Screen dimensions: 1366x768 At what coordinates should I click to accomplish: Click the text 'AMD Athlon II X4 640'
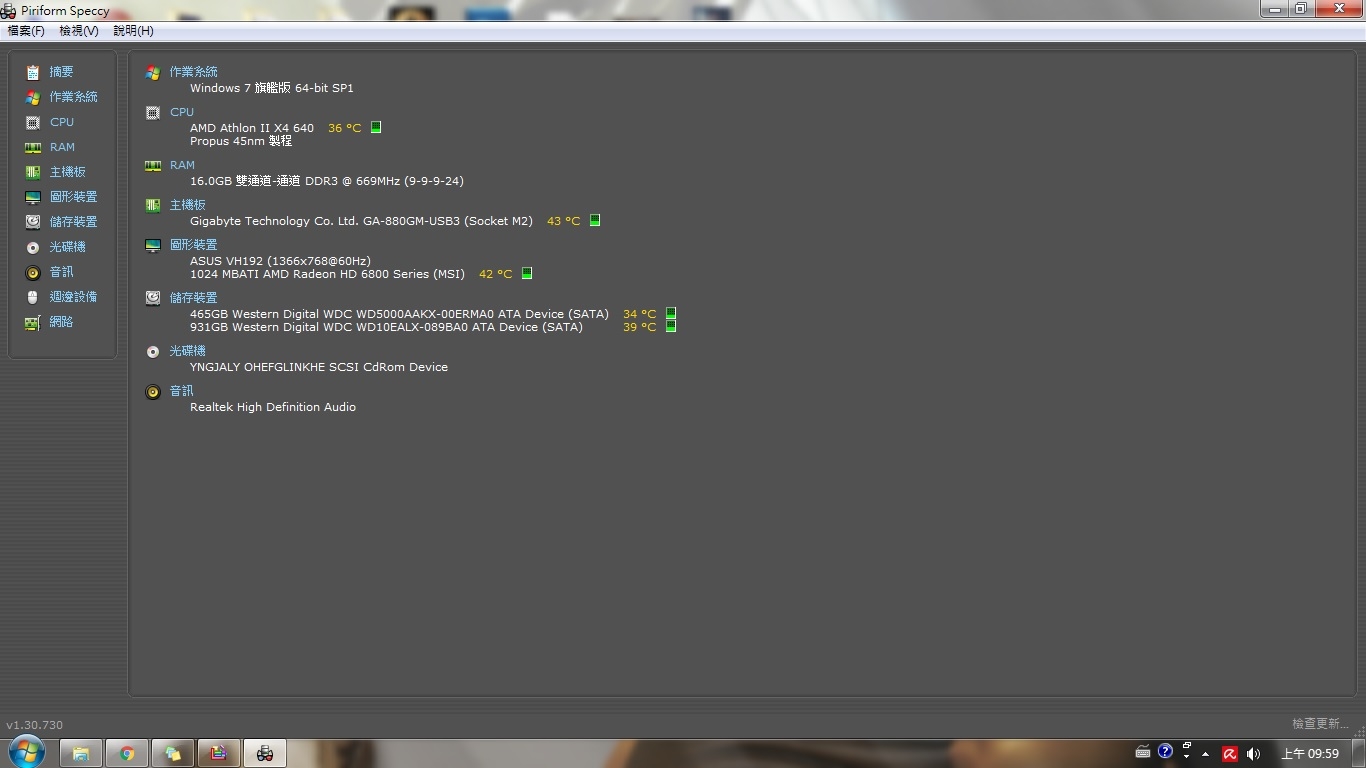tap(252, 128)
